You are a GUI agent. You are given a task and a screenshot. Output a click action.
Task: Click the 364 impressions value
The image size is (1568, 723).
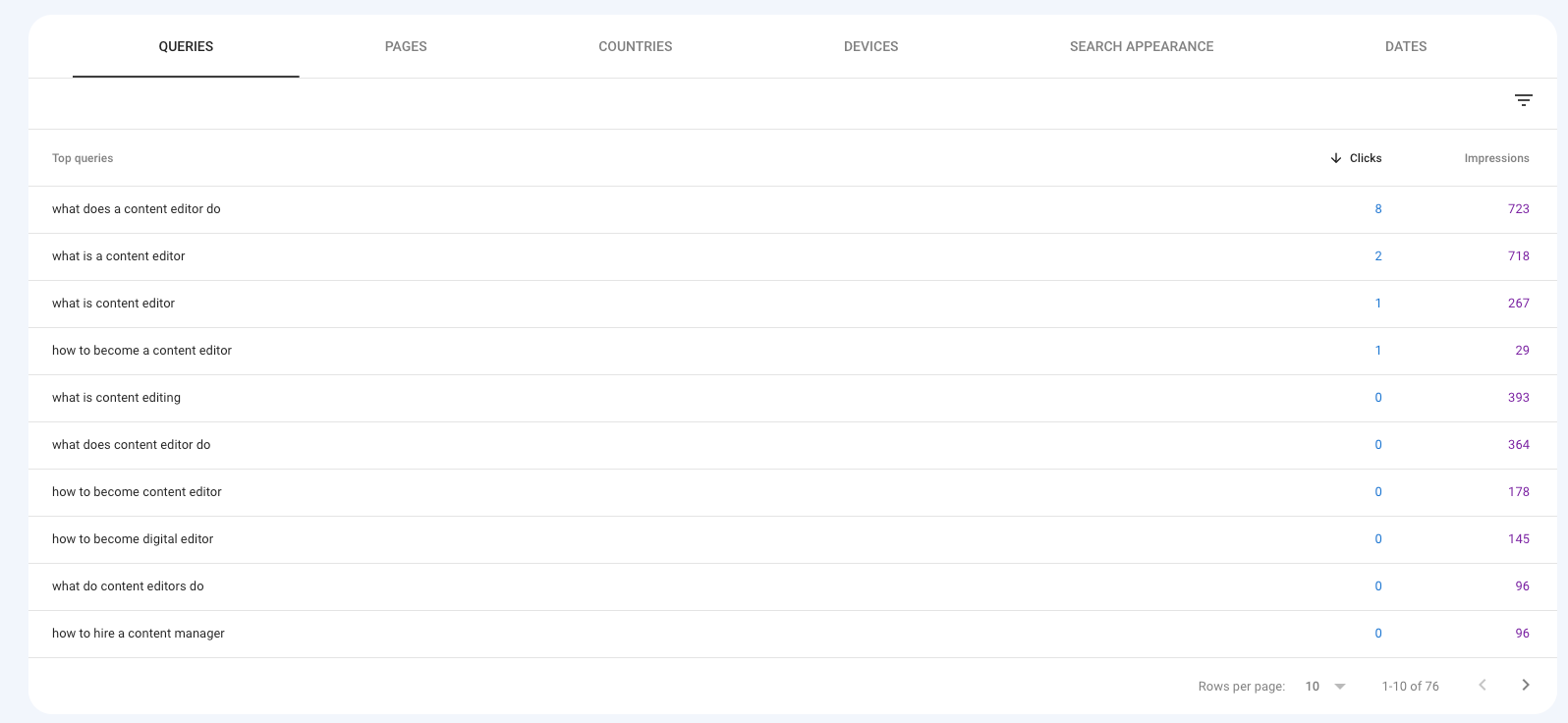pyautogui.click(x=1519, y=445)
